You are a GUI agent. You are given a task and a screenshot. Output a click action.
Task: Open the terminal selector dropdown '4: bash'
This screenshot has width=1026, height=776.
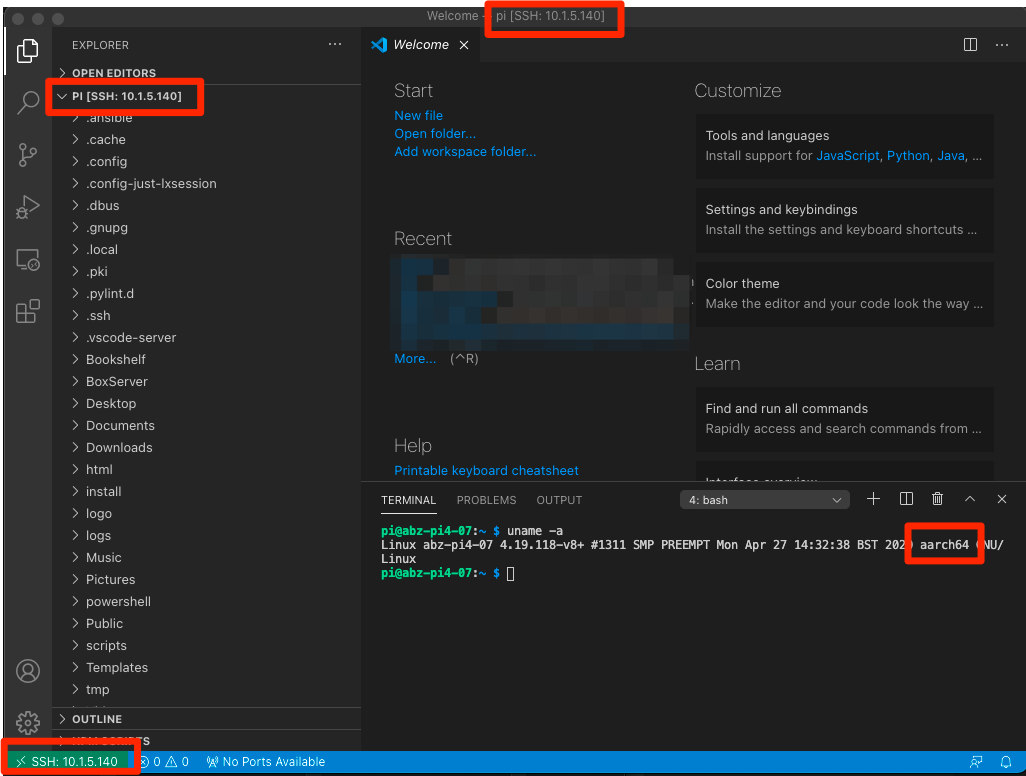(x=765, y=500)
